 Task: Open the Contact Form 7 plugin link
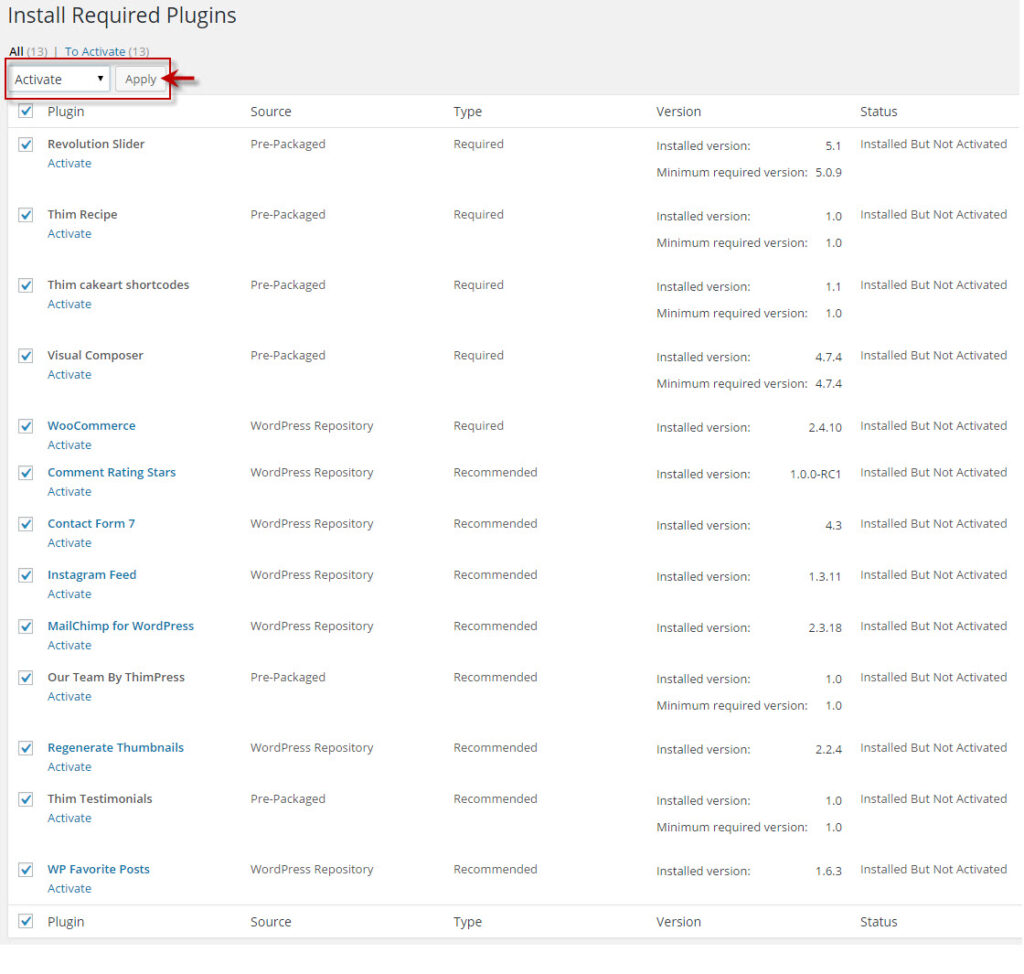91,524
